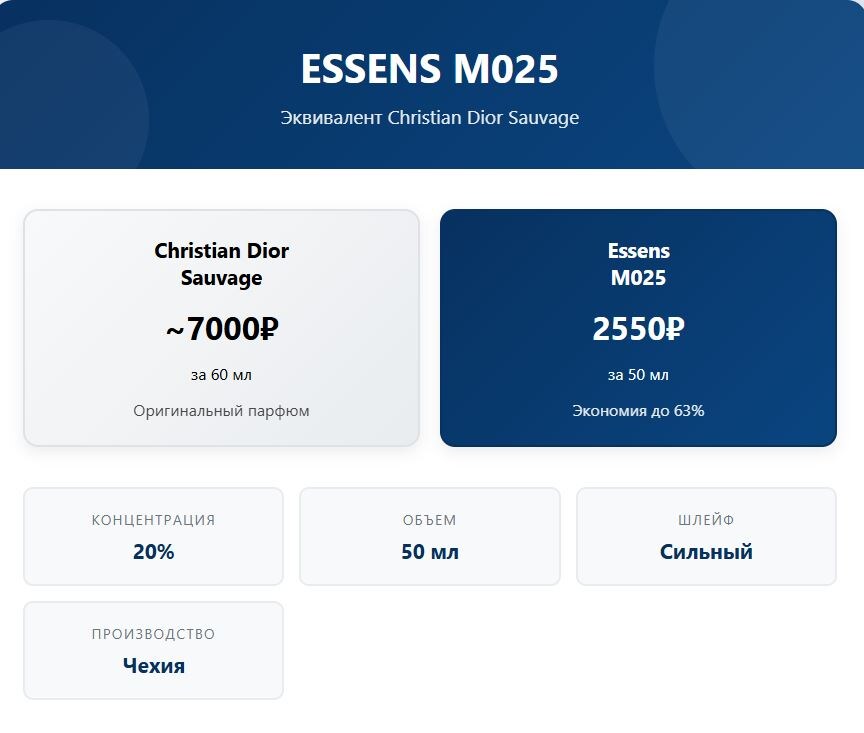Open the Christian Dior Sauvage price card
864x733 pixels.
coord(222,328)
